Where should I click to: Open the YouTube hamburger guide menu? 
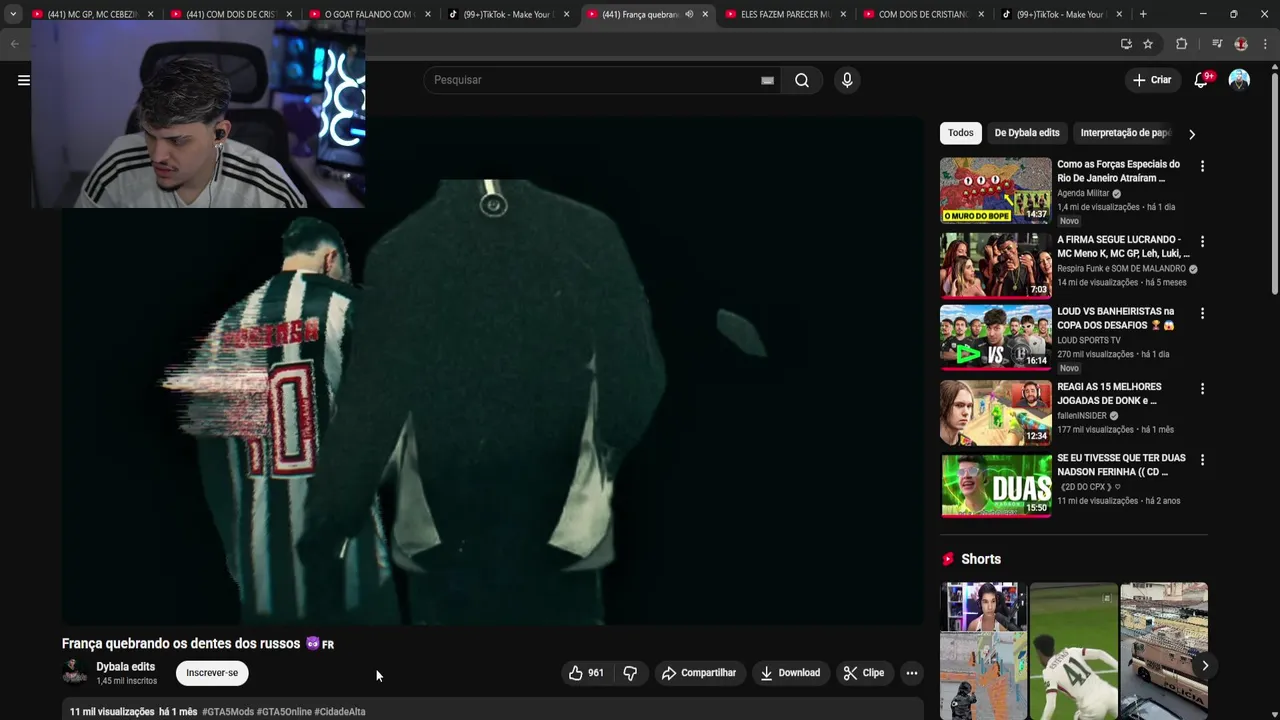[24, 80]
